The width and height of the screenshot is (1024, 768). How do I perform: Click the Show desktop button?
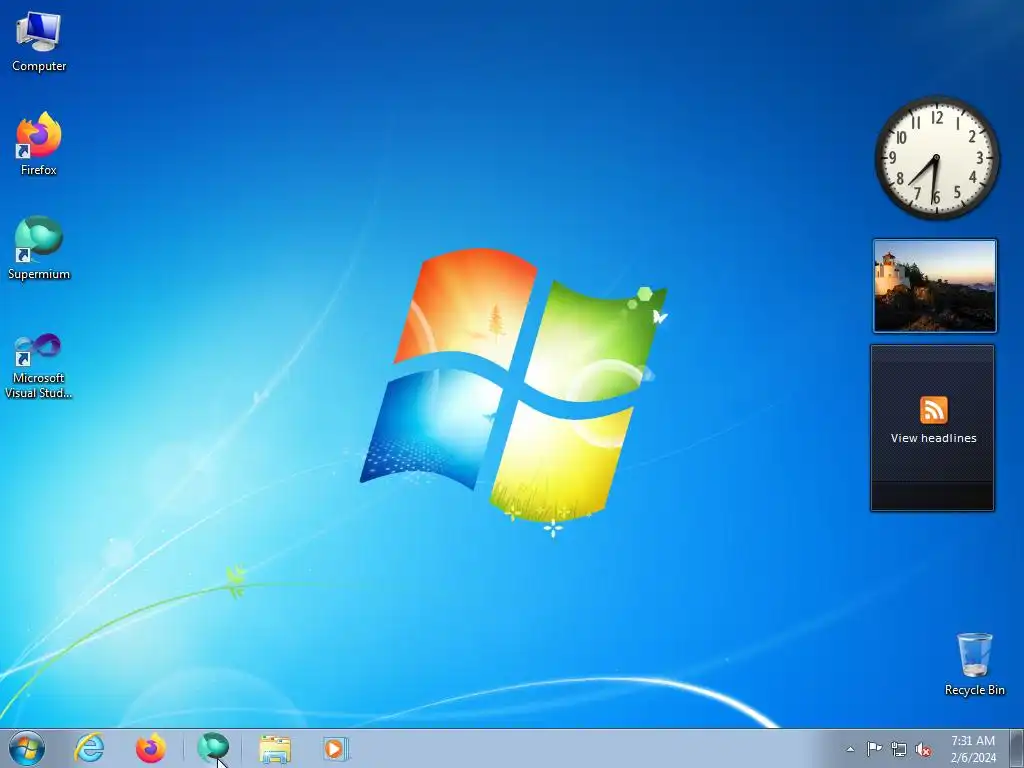(x=1016, y=748)
